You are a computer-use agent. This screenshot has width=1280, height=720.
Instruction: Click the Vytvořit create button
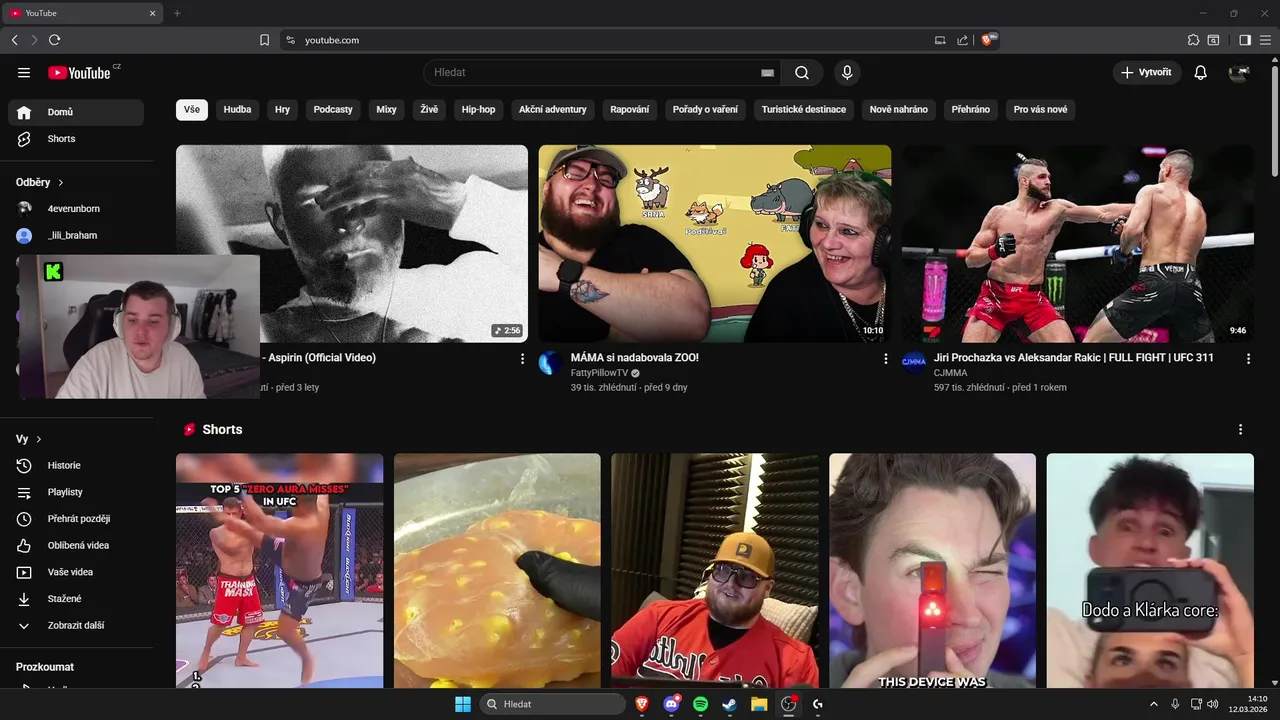click(1147, 72)
